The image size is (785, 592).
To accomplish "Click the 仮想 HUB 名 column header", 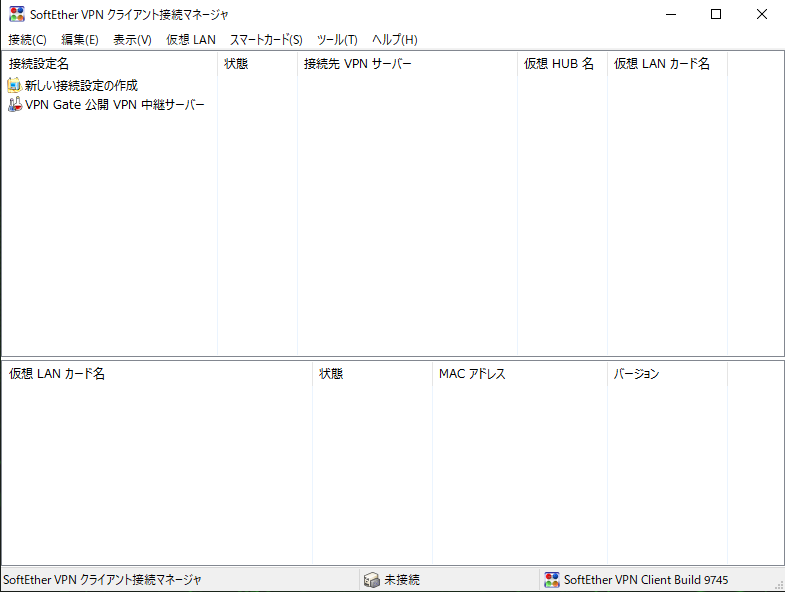I will (x=559, y=64).
